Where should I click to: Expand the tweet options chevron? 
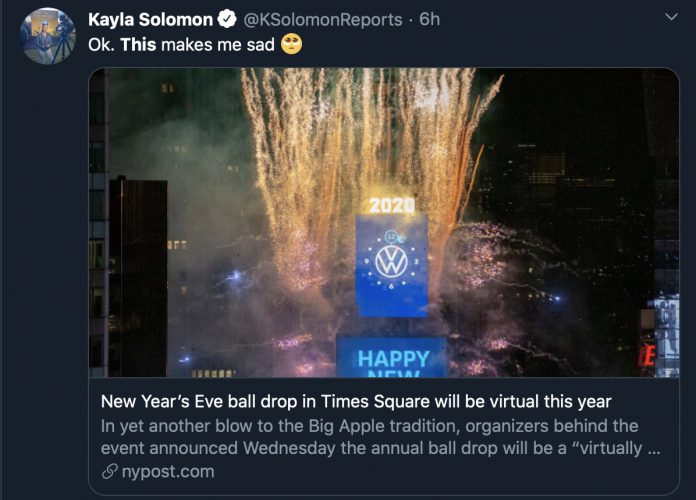[671, 17]
